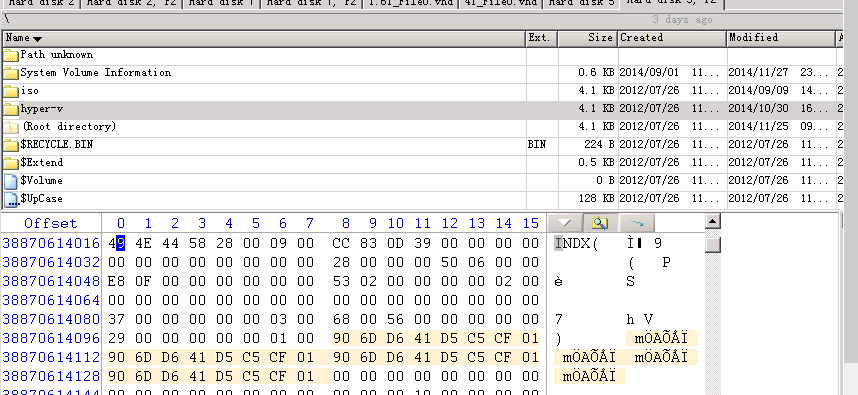858x395 pixels.
Task: Select the (Root directory) entry
Action: [x=69, y=127]
